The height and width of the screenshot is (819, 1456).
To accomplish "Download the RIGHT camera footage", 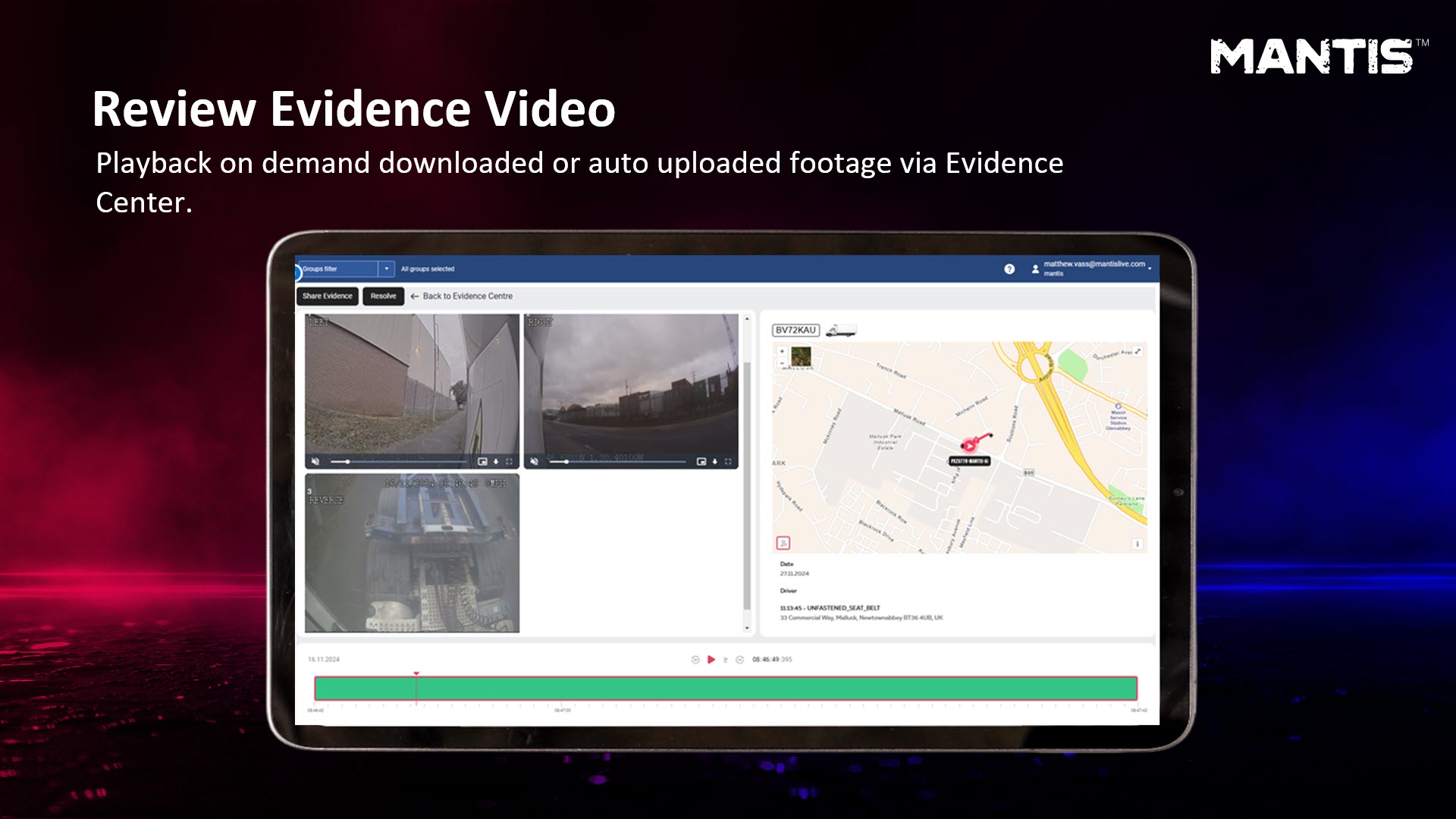I will click(714, 461).
